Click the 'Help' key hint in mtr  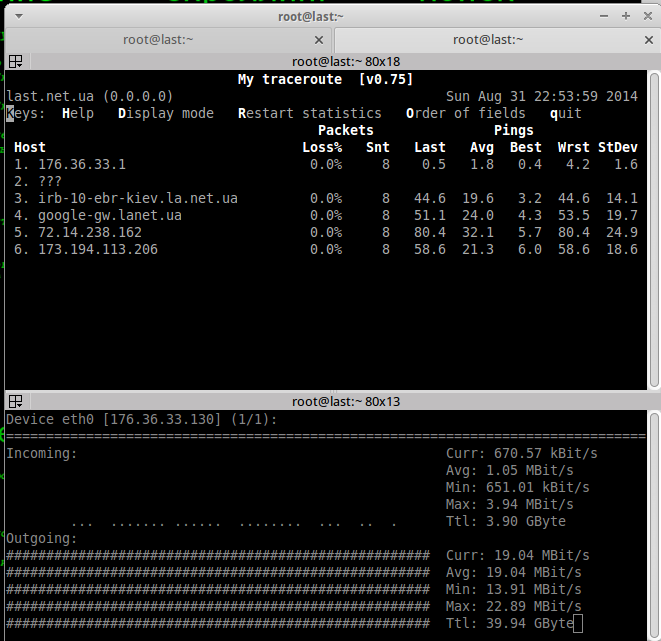pos(78,113)
